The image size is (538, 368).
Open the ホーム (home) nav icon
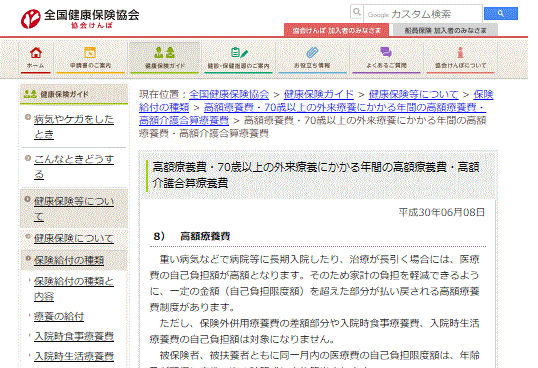pyautogui.click(x=36, y=58)
